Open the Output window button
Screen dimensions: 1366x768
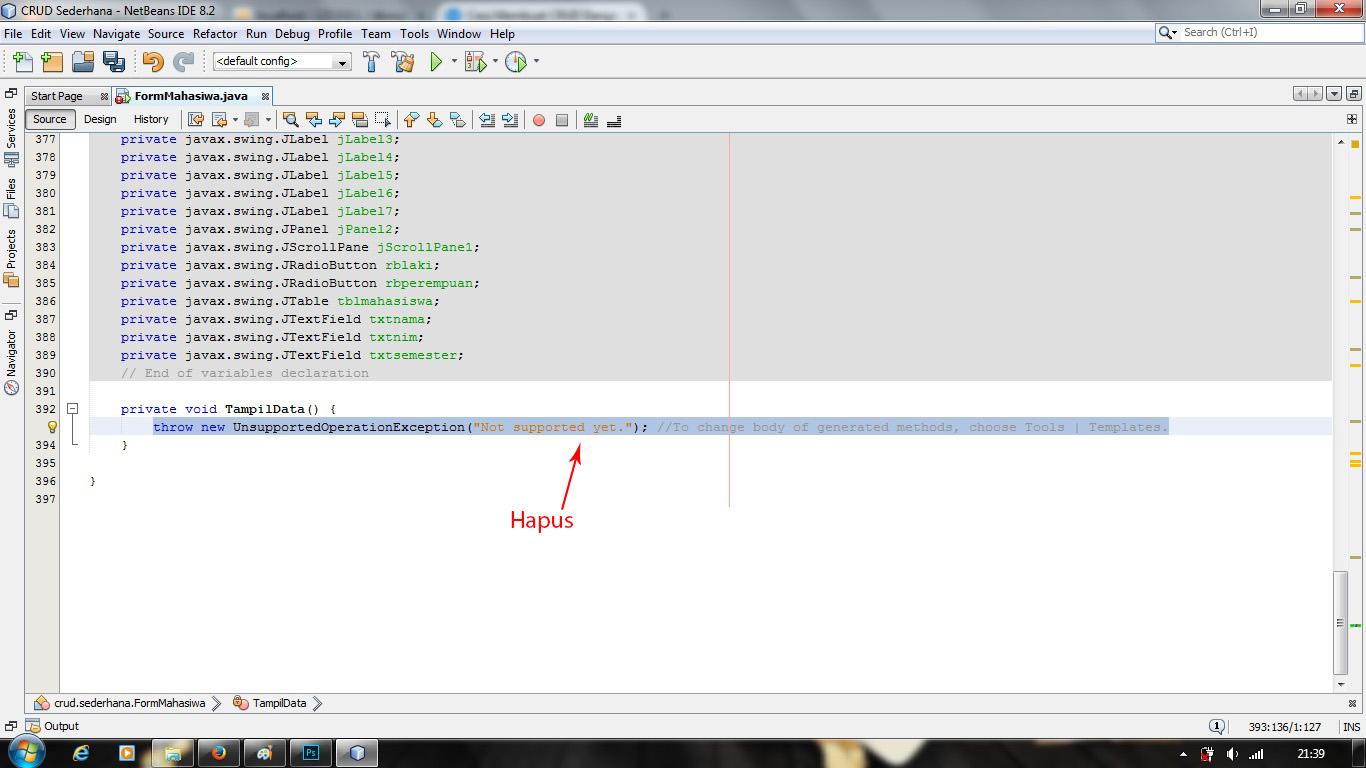[x=52, y=726]
